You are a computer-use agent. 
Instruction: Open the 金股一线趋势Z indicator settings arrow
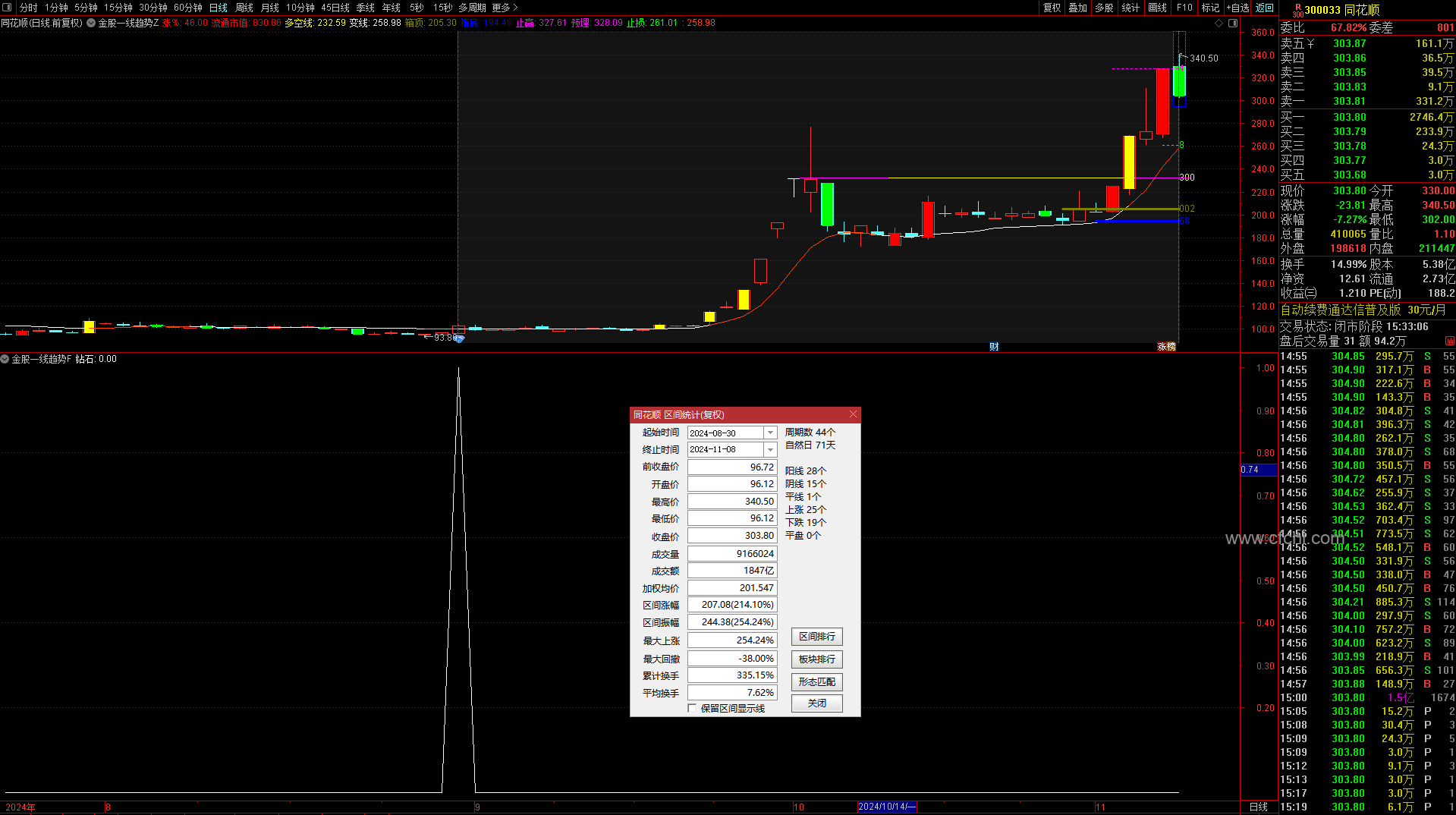pyautogui.click(x=91, y=23)
